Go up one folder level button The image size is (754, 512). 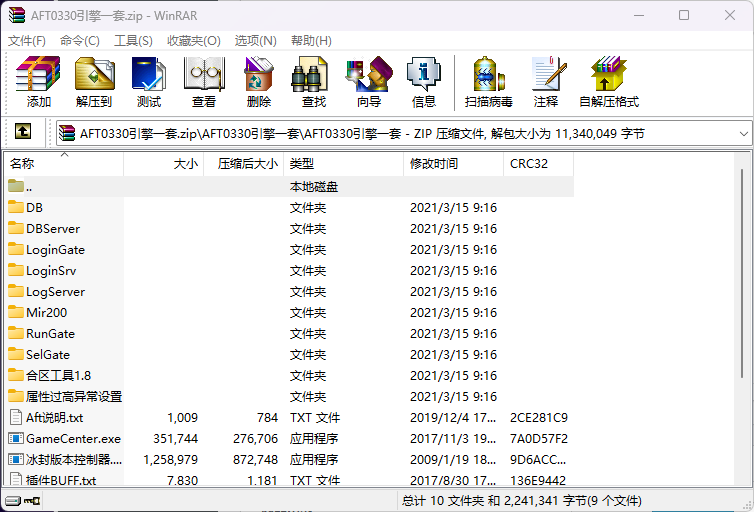pyautogui.click(x=23, y=132)
